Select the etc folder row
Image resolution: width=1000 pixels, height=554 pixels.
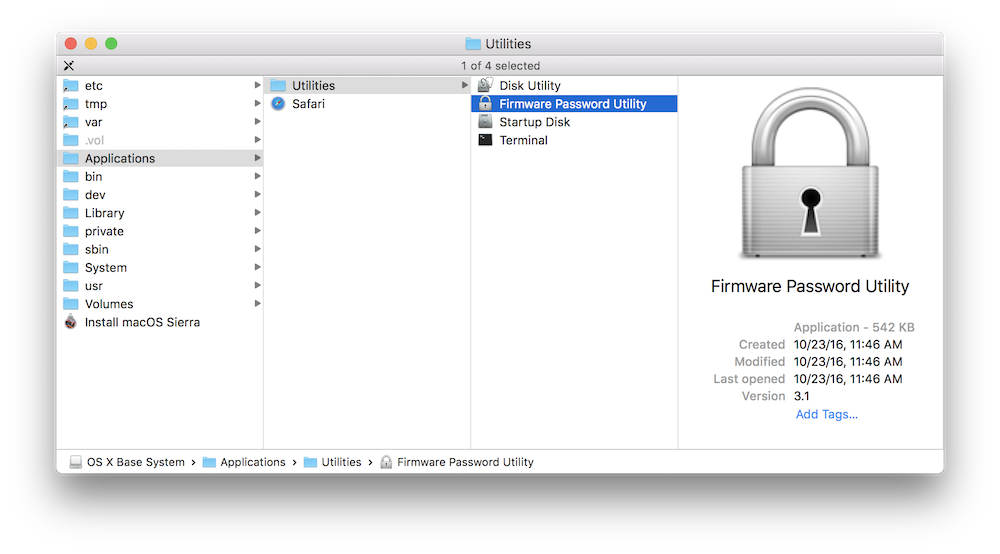tap(93, 86)
